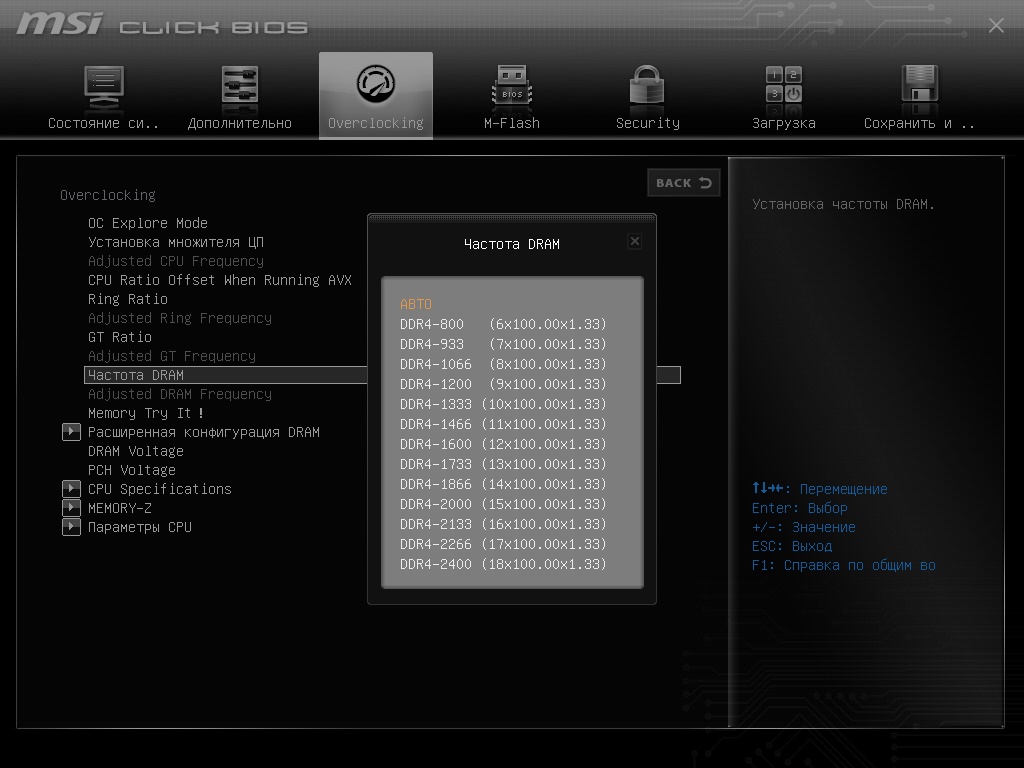This screenshot has height=768, width=1024.
Task: Switch to the M-Flash tab label
Action: [x=512, y=123]
